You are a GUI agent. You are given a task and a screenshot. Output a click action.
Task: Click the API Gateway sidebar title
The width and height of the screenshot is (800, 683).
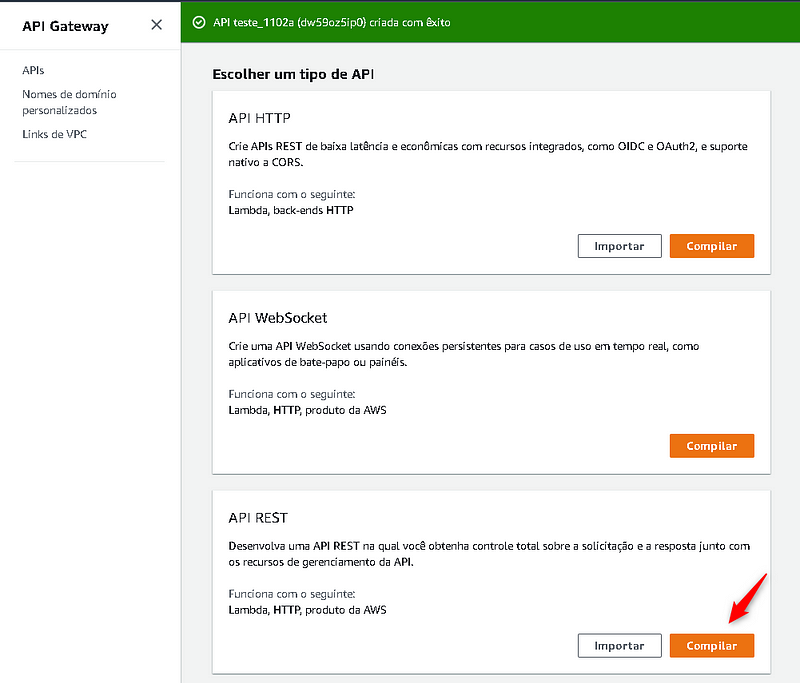coord(65,26)
